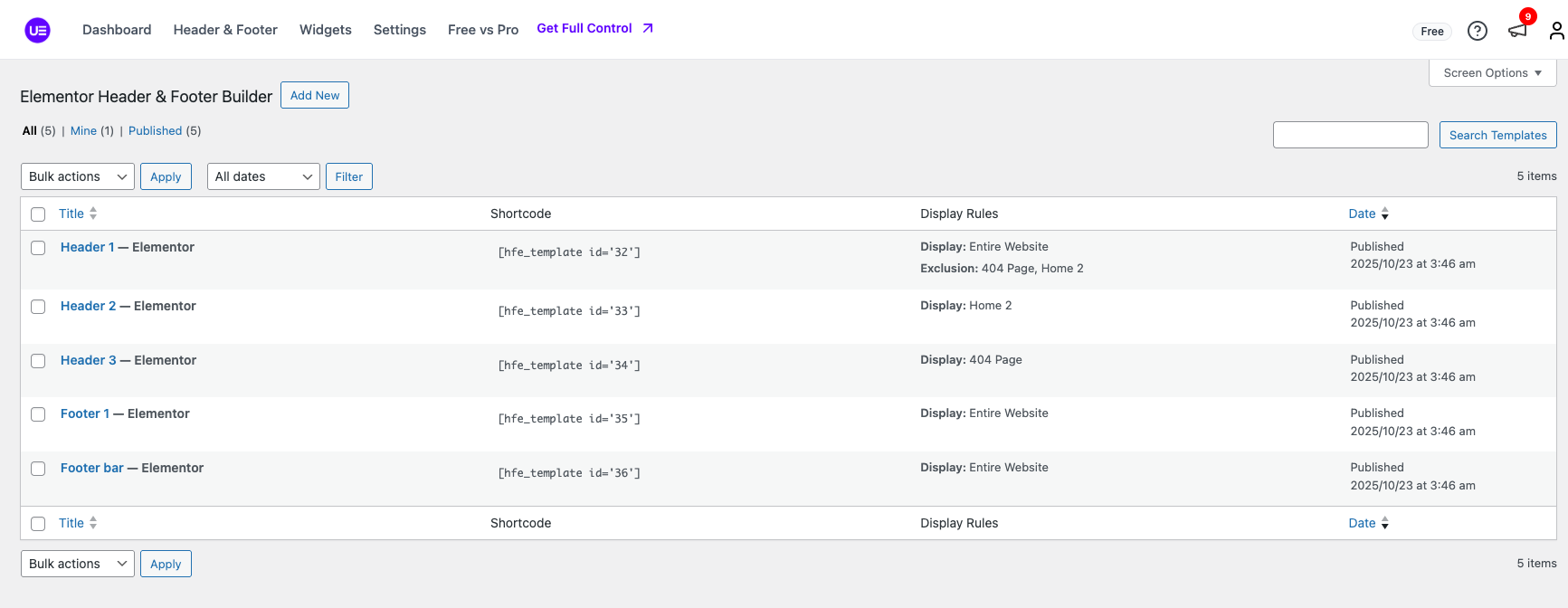Open the top Bulk actions dropdown
Image resolution: width=1568 pixels, height=608 pixels.
[x=77, y=176]
